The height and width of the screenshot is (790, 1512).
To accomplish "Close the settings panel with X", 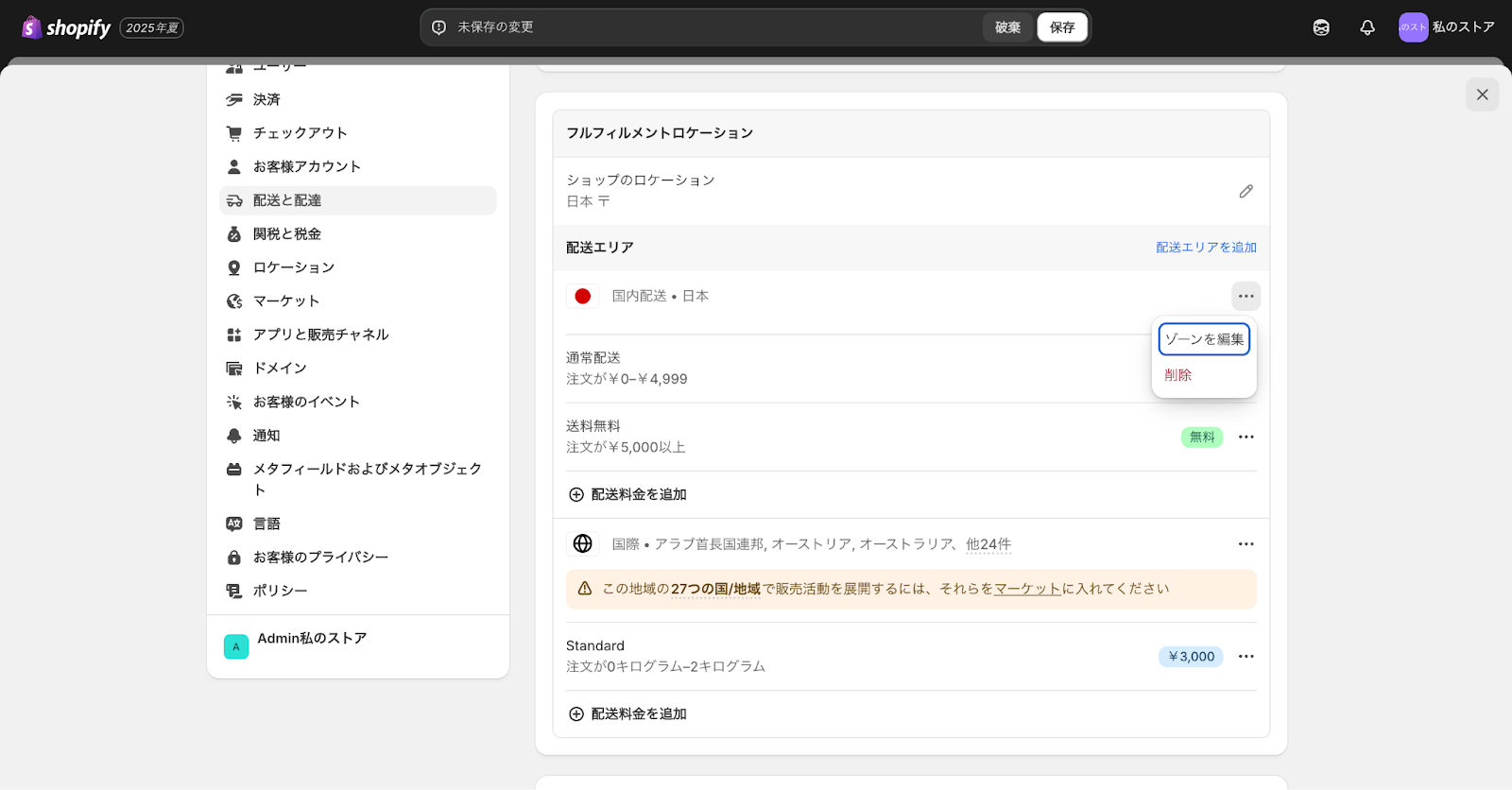I will pos(1482,94).
